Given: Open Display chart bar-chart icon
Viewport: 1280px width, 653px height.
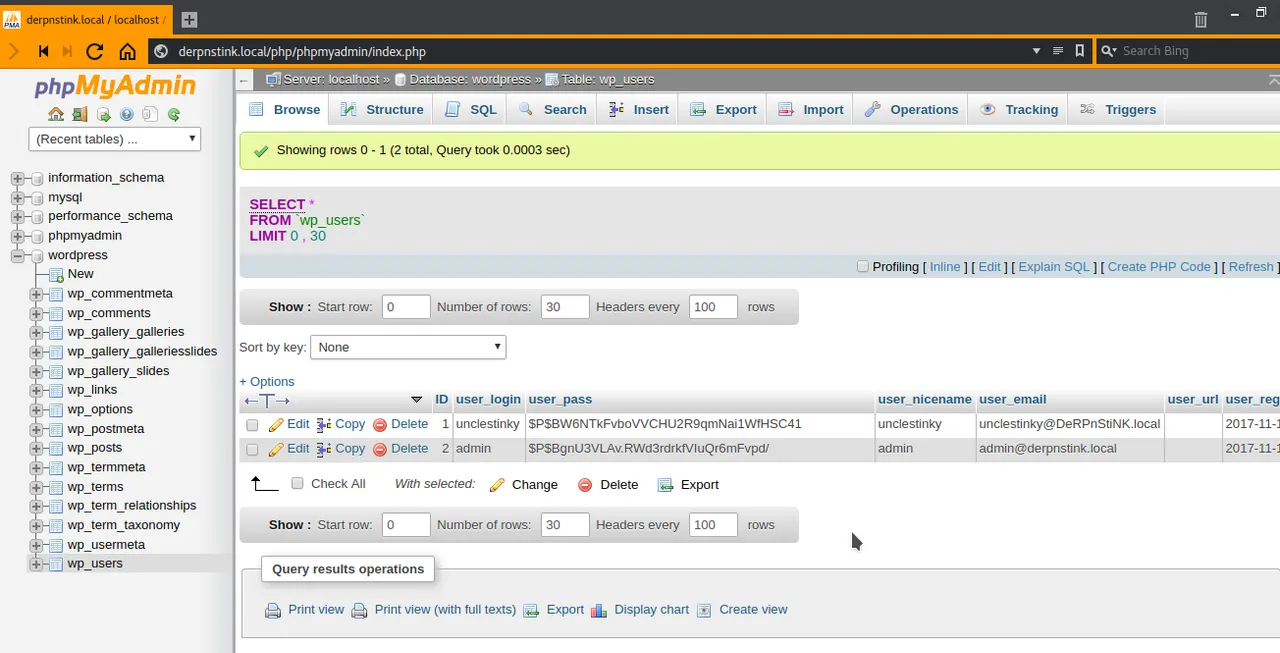Looking at the screenshot, I should tap(599, 610).
